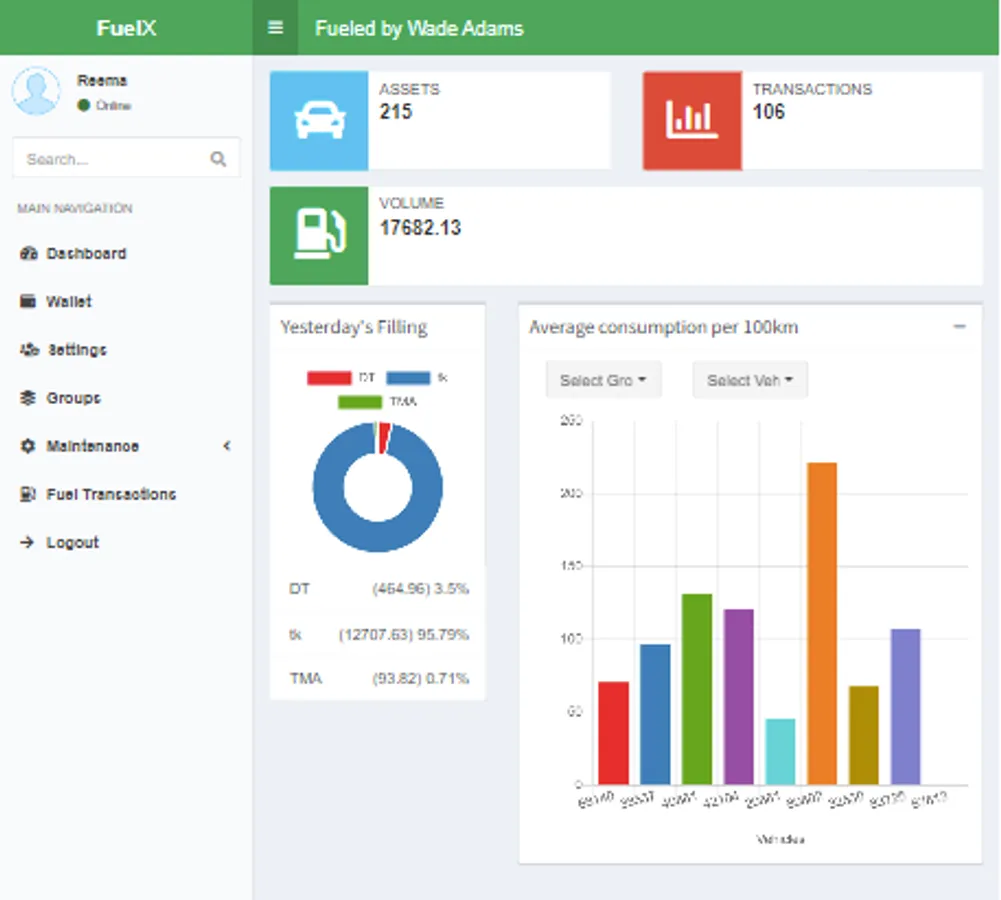Click the red DT donut slice

point(384,437)
